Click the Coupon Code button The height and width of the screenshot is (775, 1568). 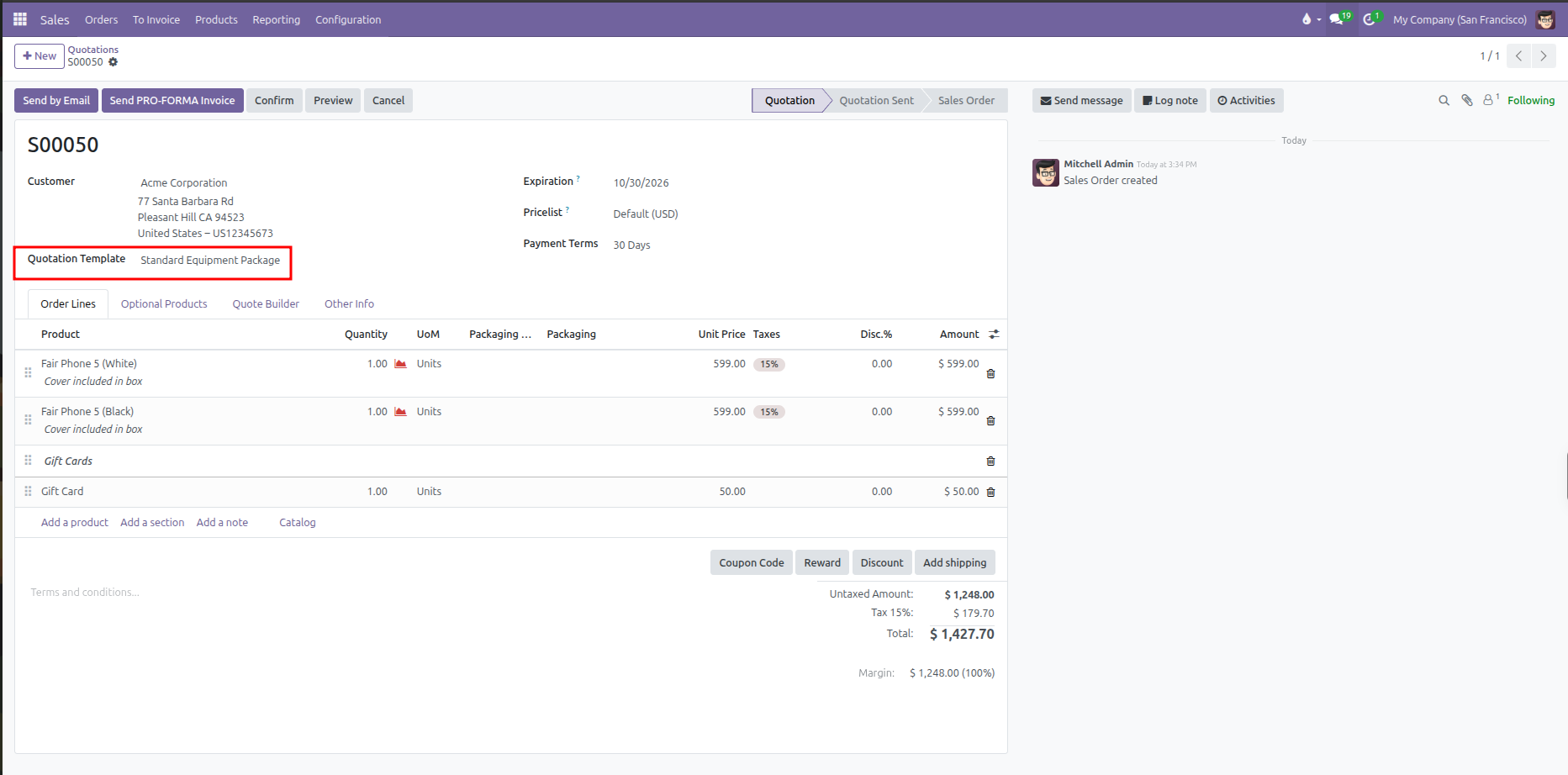751,563
